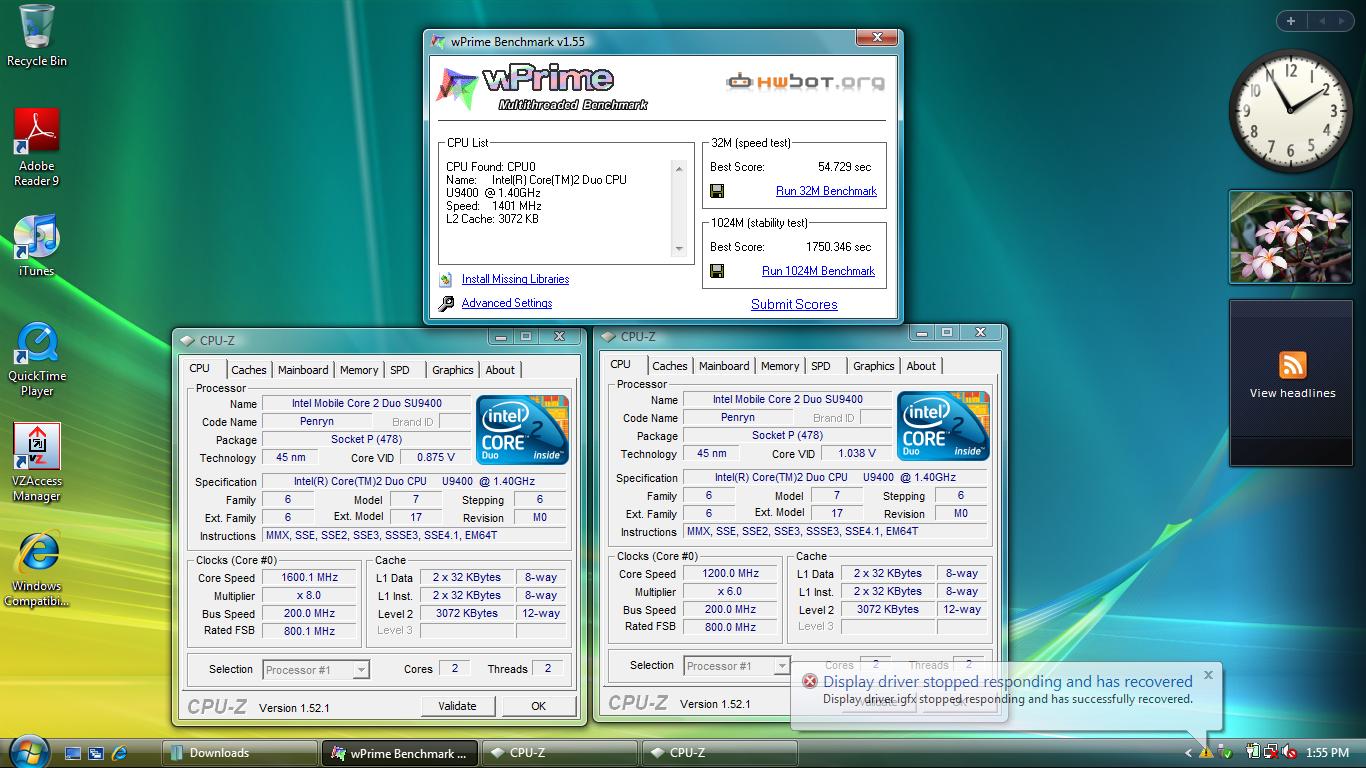Switch to SPD tab in right CPU-Z
This screenshot has height=768, width=1366.
coord(821,366)
